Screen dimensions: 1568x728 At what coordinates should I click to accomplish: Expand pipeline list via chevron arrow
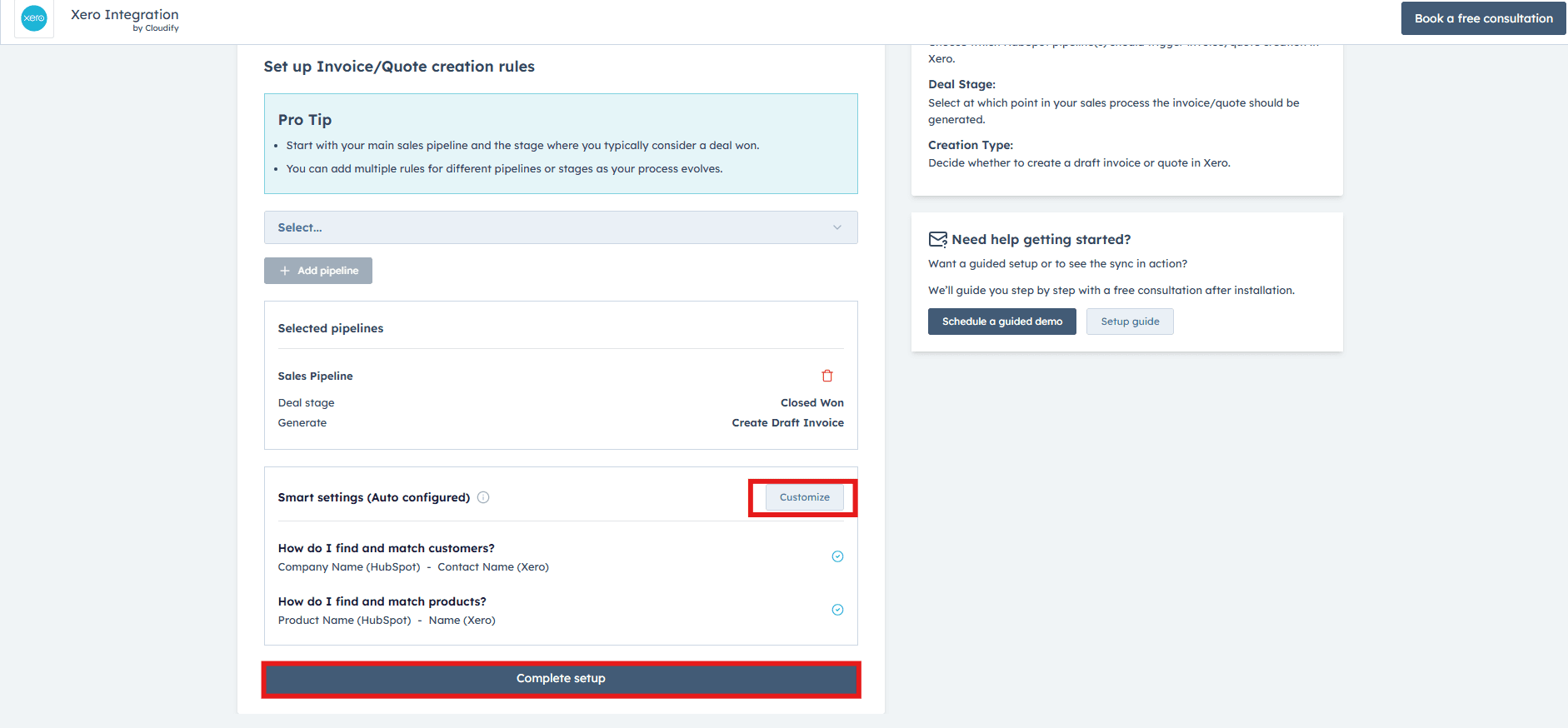(837, 227)
